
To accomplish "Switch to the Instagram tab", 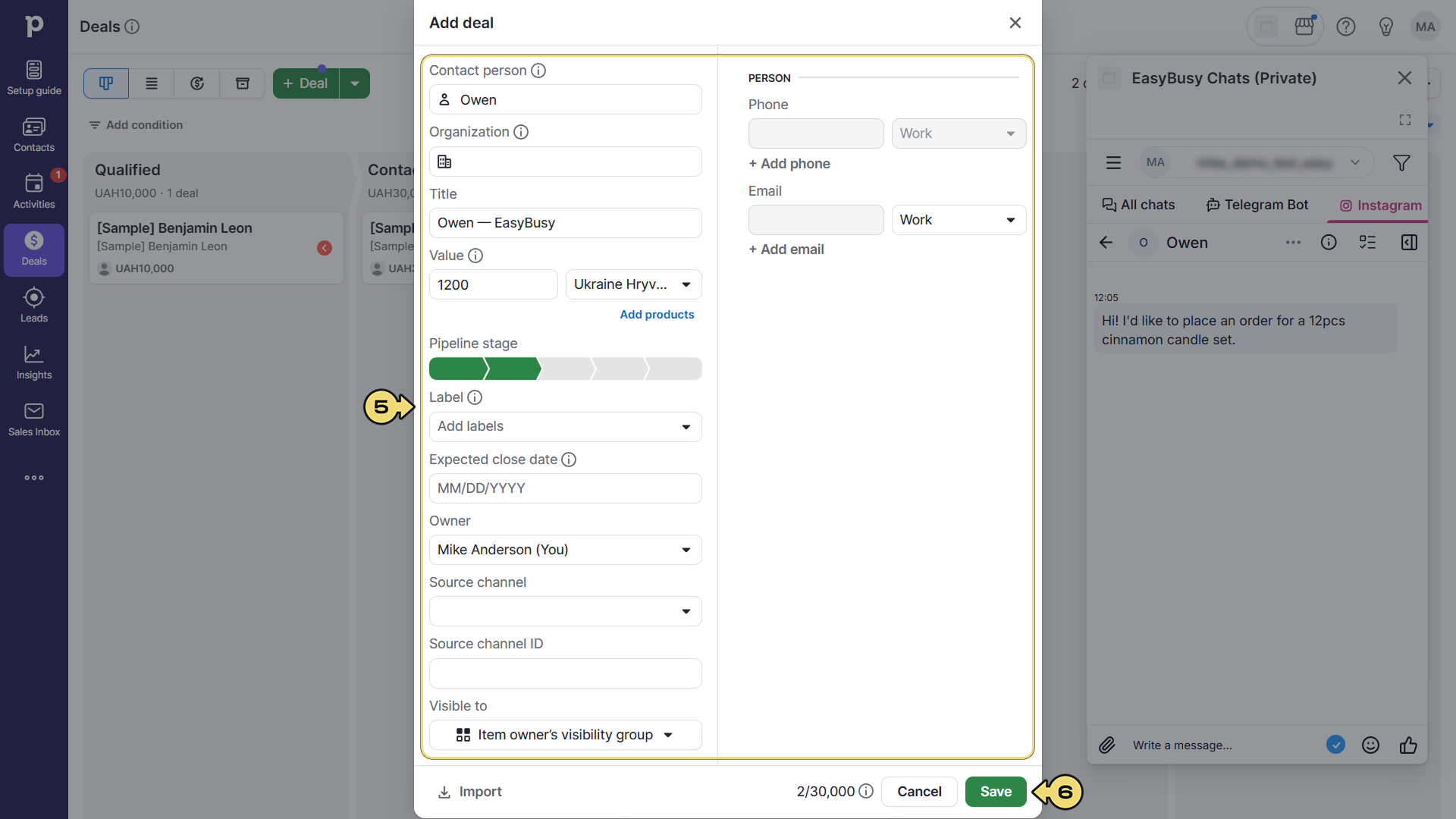I will (x=1380, y=206).
